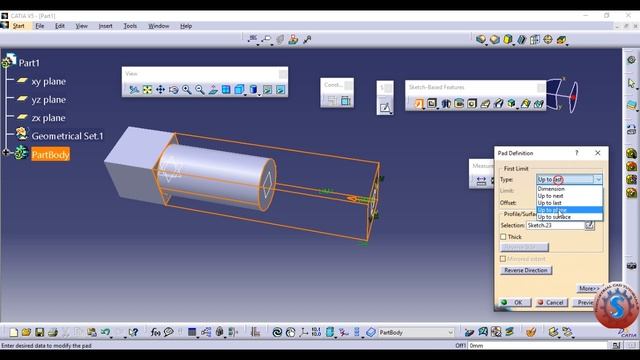
Task: Click the New document icon
Action: click(13, 332)
